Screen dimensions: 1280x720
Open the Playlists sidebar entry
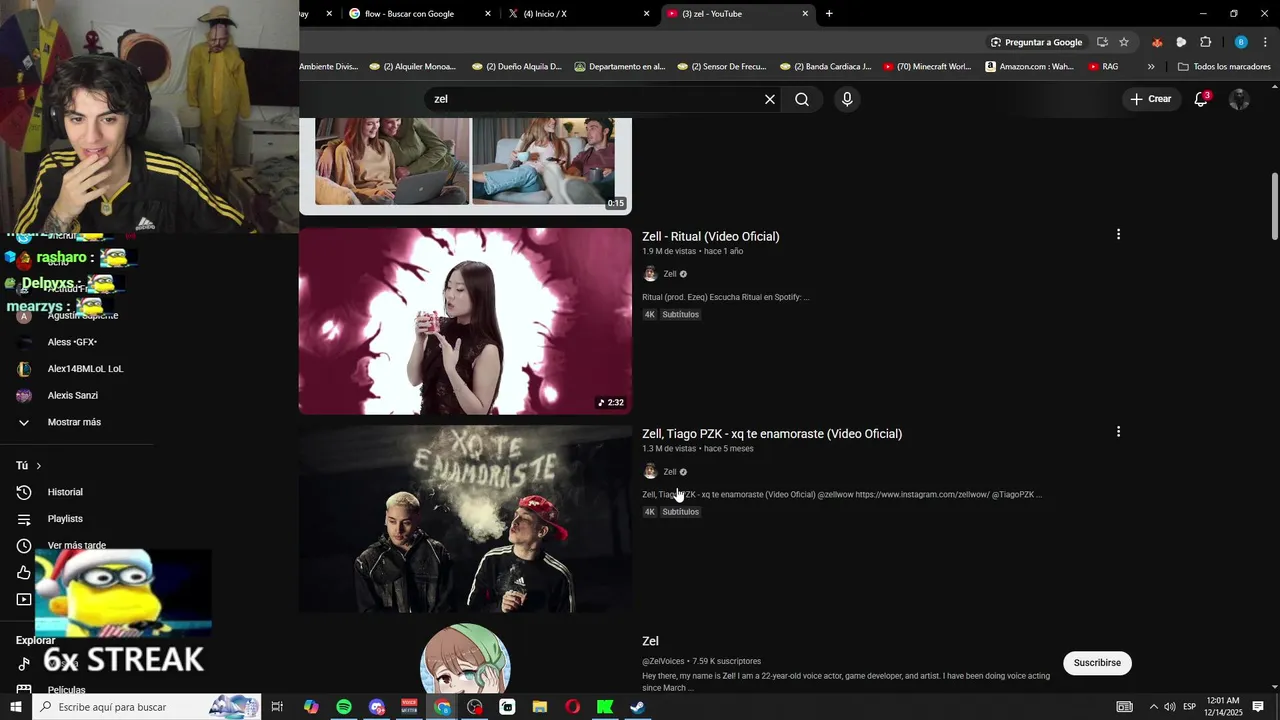coord(65,519)
